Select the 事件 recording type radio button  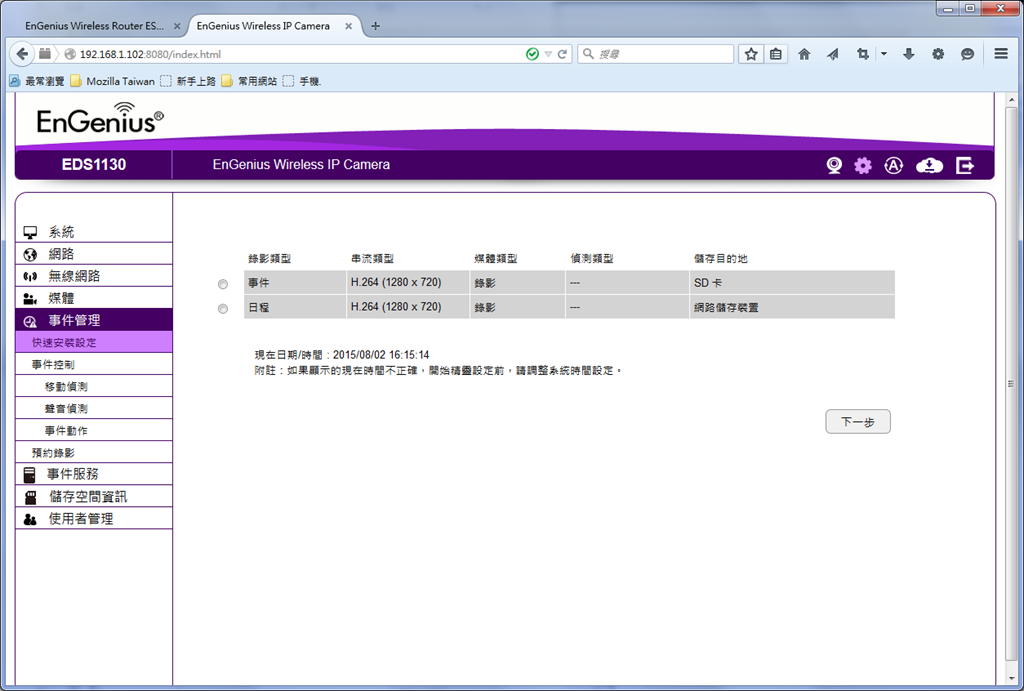coord(223,284)
